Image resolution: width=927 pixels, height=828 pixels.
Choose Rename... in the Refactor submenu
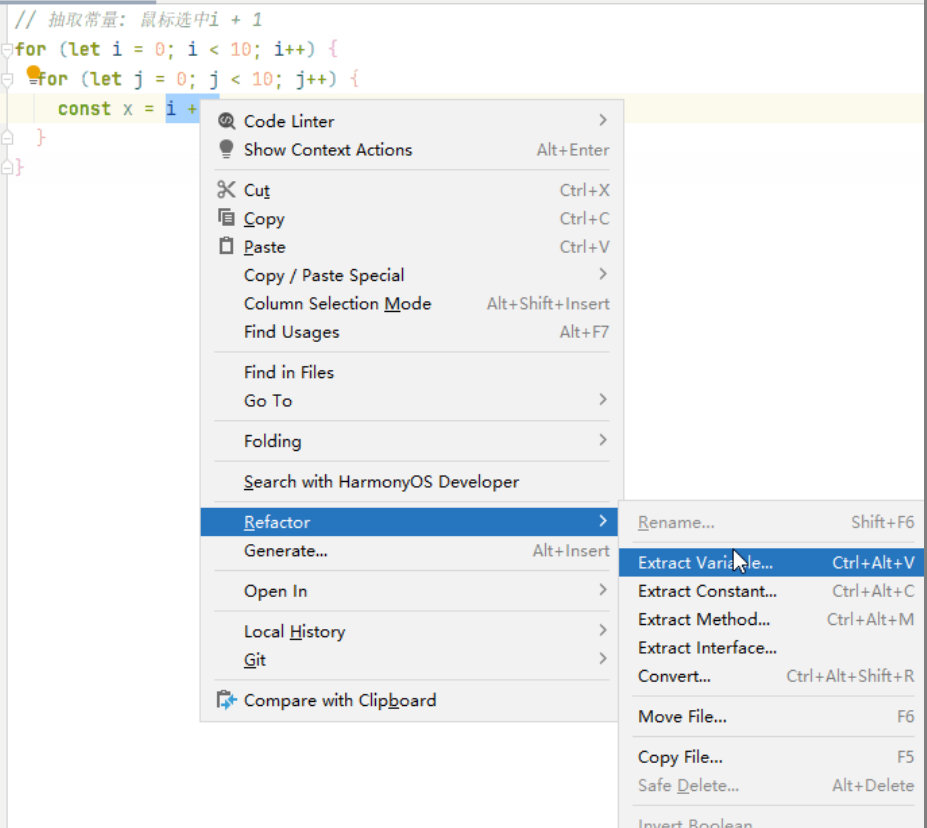[773, 522]
